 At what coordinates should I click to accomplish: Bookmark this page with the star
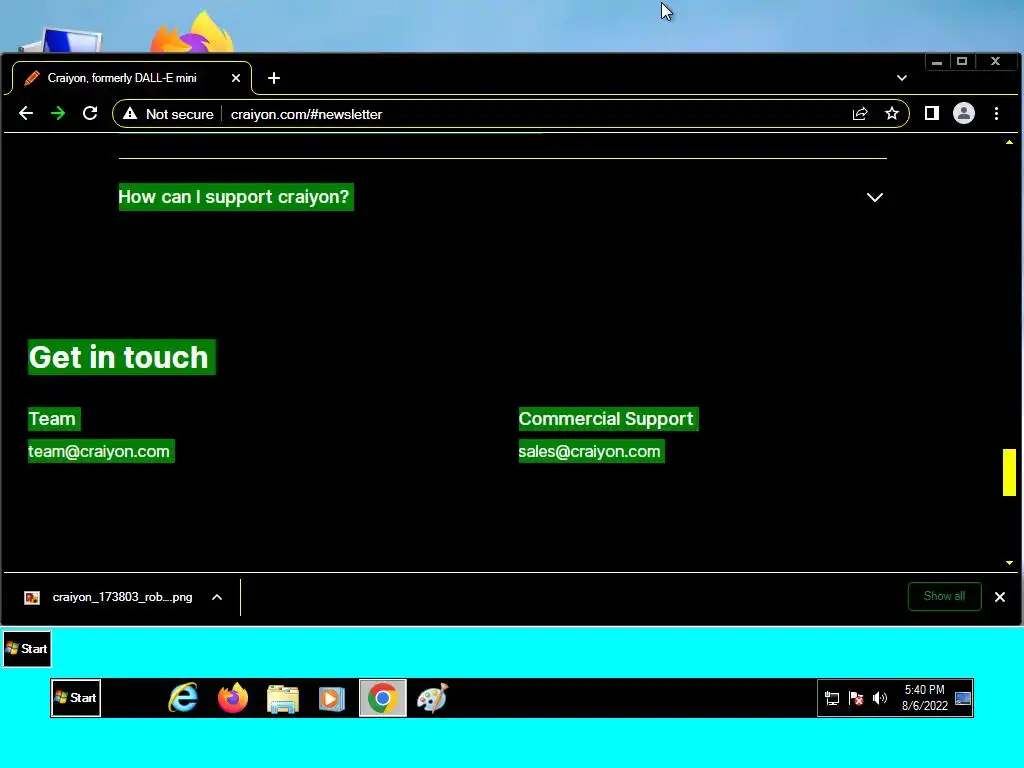point(891,114)
